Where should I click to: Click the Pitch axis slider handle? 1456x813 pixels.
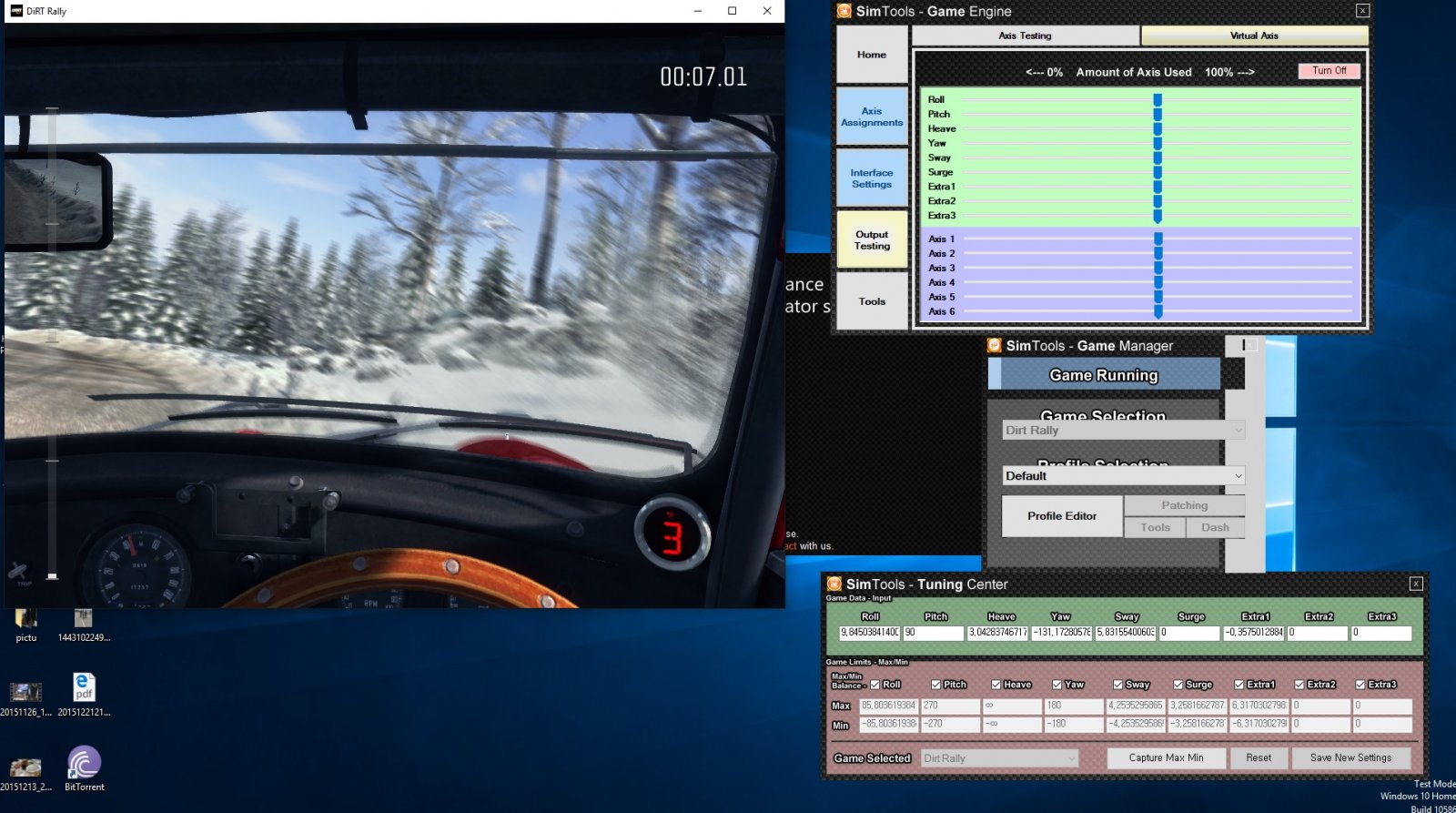coord(1158,115)
